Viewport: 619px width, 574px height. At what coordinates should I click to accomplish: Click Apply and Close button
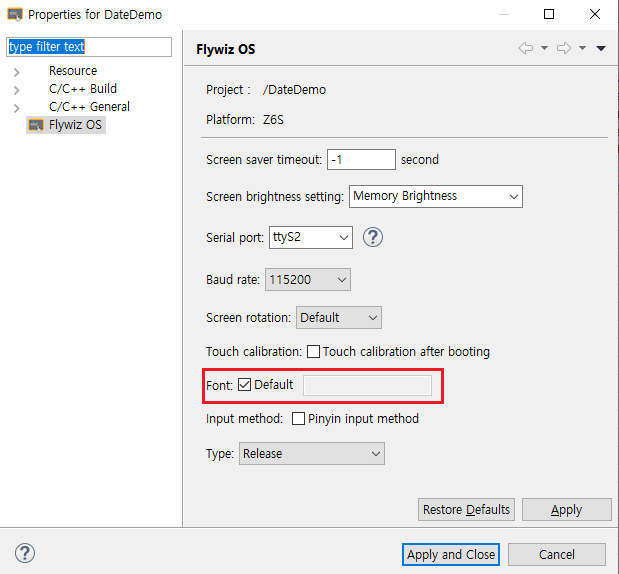pos(451,554)
